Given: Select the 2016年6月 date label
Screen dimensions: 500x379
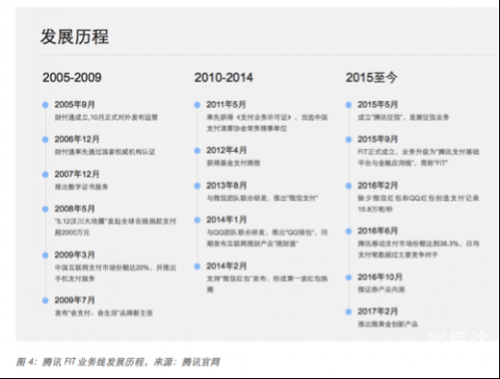Looking at the screenshot, I should tap(378, 231).
